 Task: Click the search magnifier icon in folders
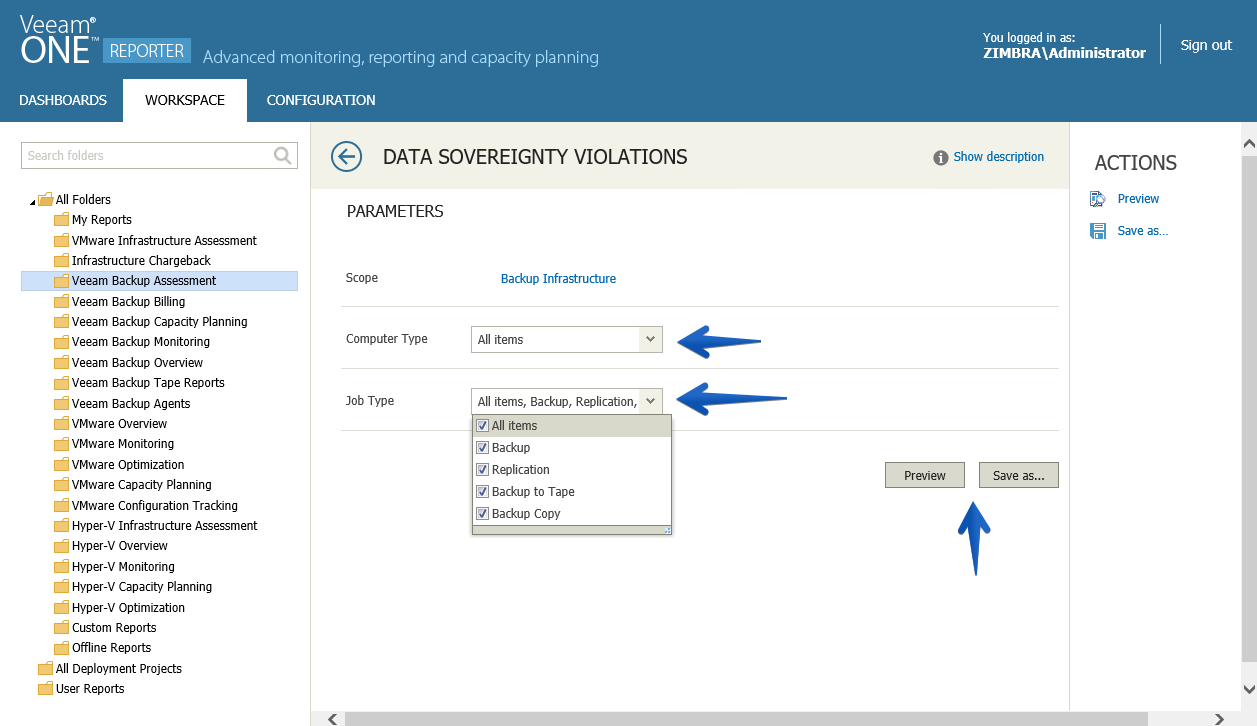tap(283, 155)
